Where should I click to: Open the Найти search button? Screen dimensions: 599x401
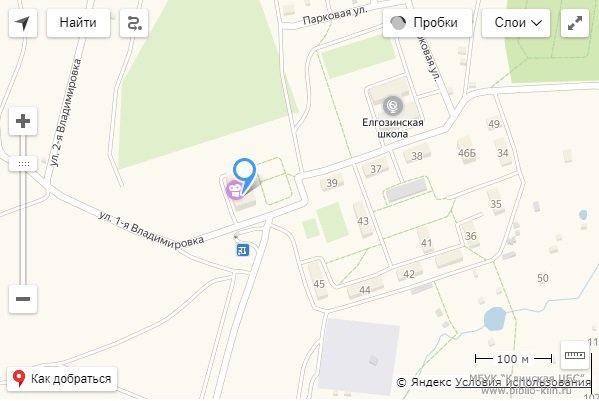click(x=78, y=23)
